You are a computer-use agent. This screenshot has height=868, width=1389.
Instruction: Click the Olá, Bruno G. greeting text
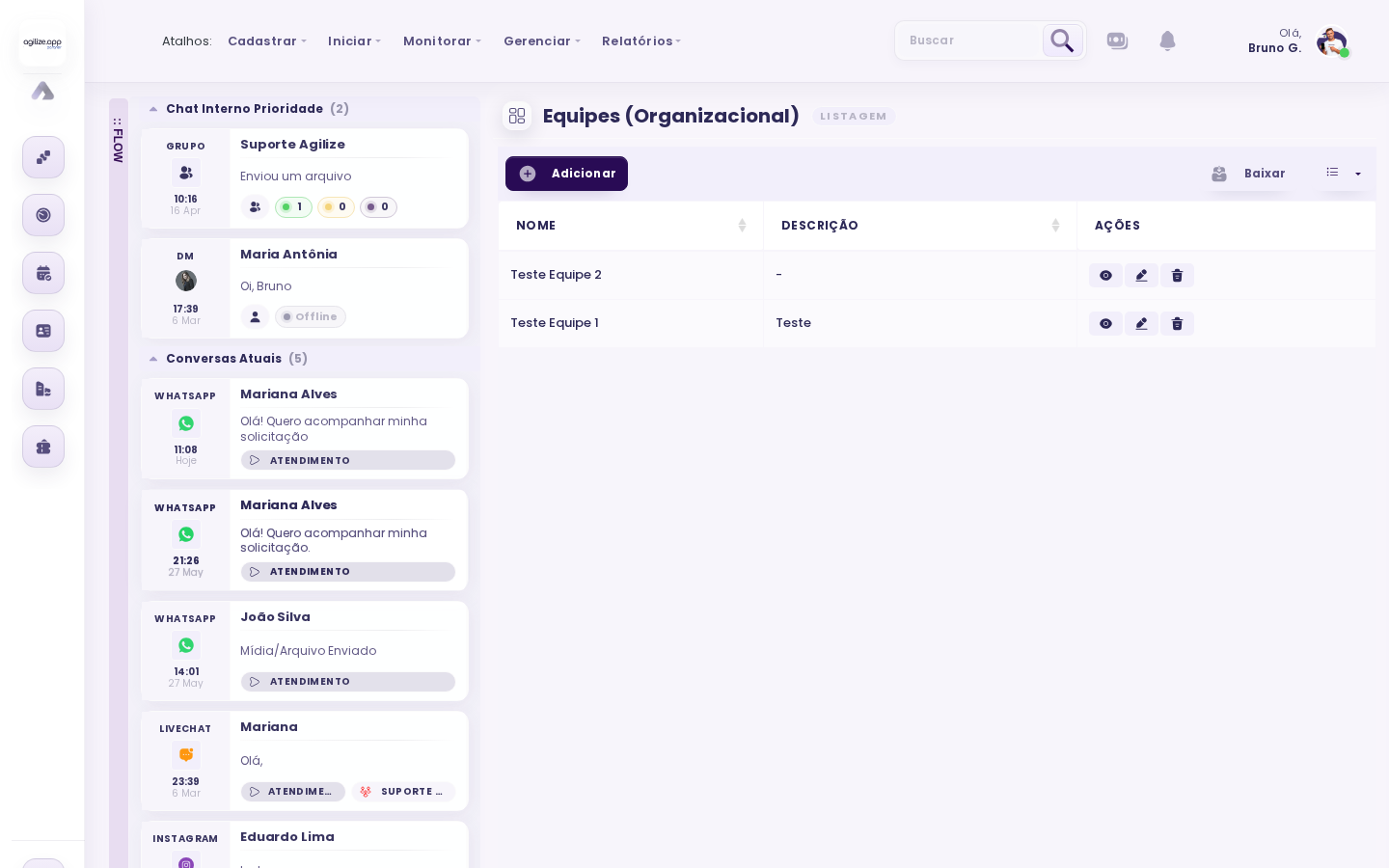pos(1274,41)
